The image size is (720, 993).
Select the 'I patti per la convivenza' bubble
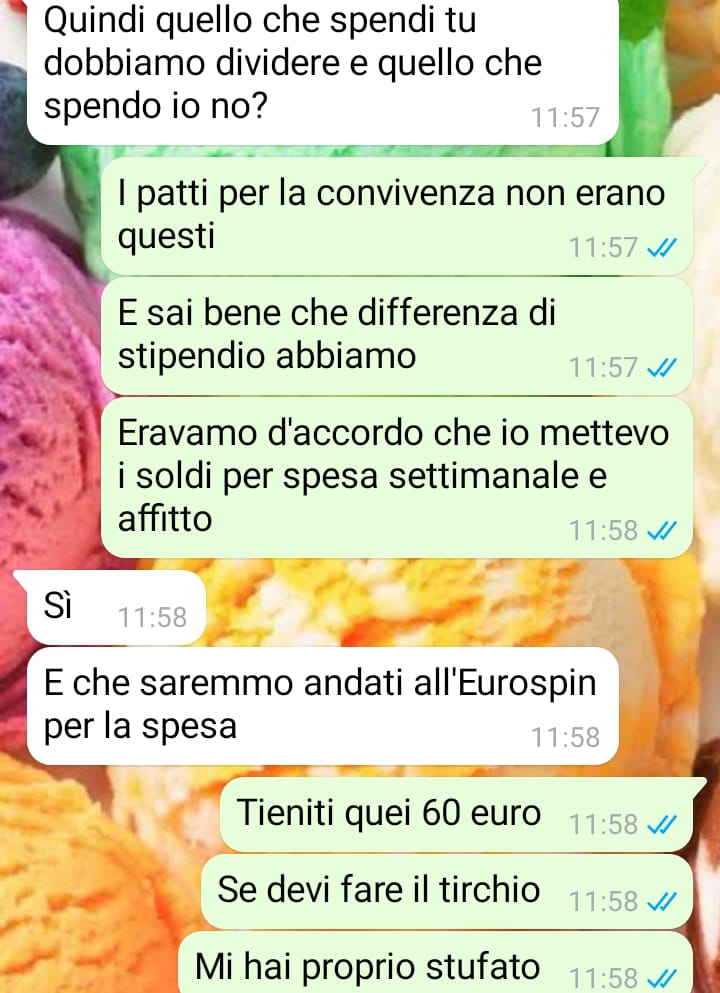396,216
